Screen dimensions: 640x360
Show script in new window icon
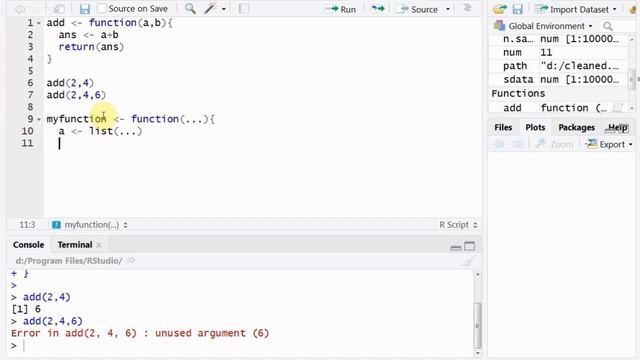point(59,9)
